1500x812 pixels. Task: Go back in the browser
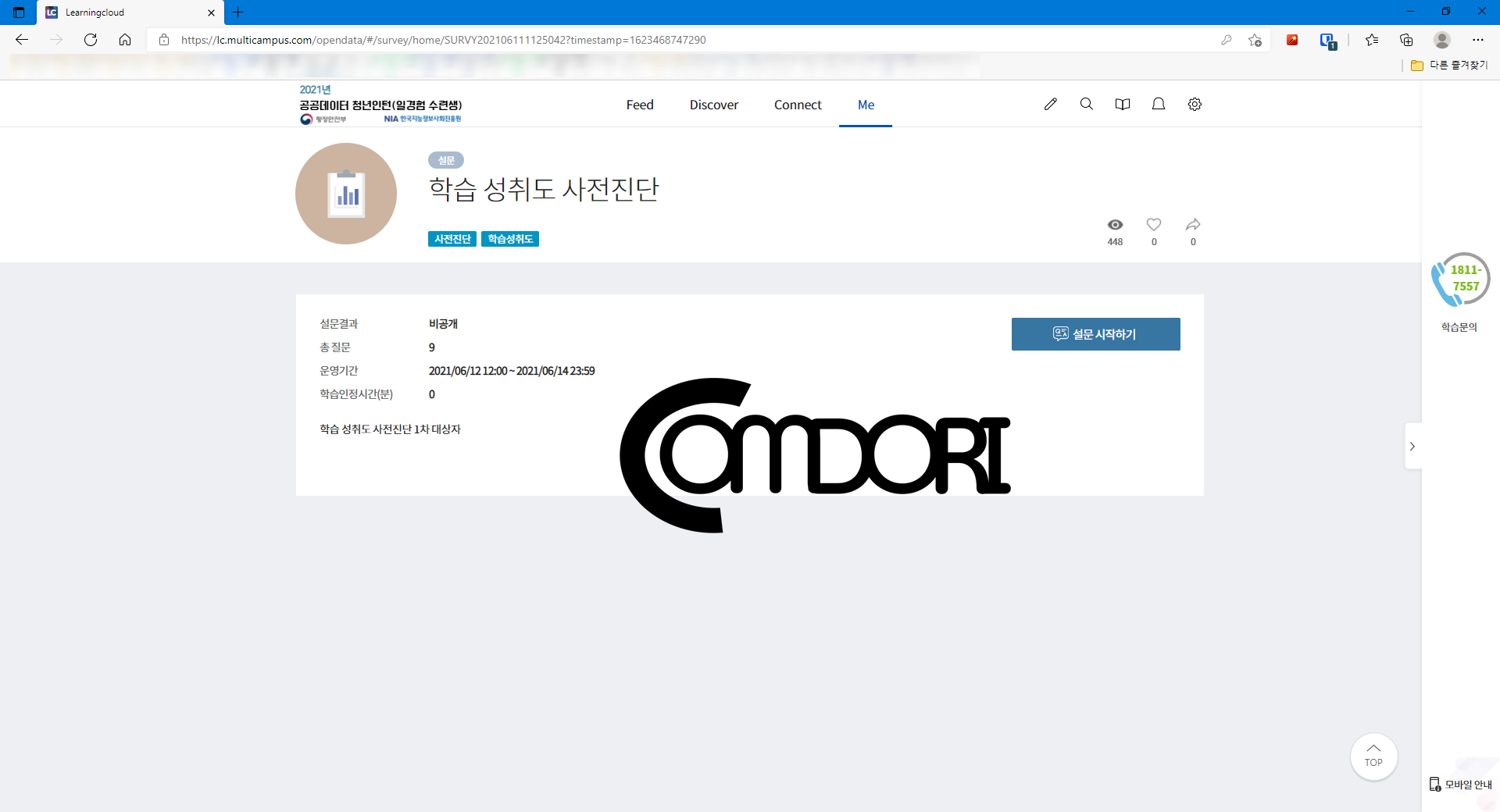click(22, 40)
